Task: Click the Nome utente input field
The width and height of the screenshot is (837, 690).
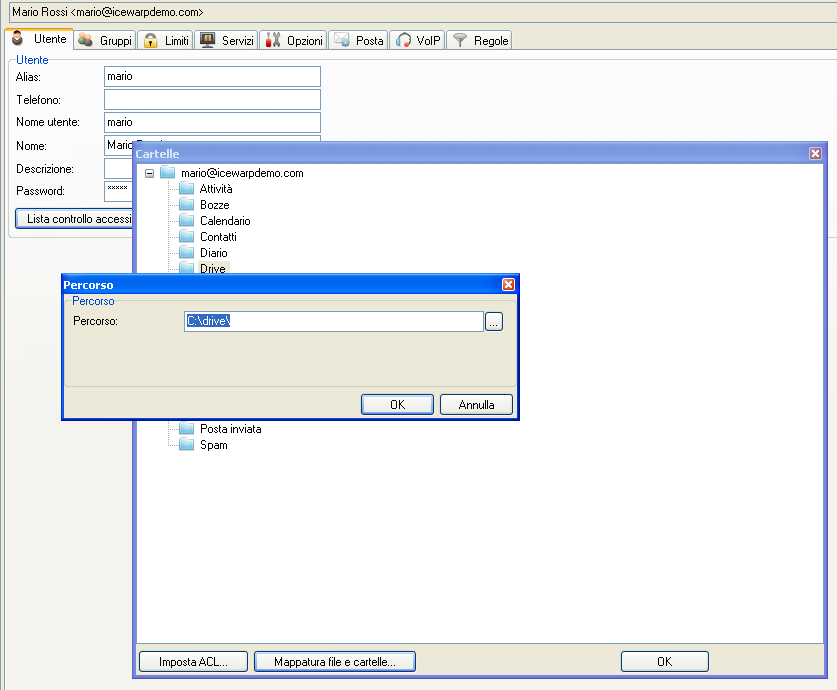Action: coord(212,122)
